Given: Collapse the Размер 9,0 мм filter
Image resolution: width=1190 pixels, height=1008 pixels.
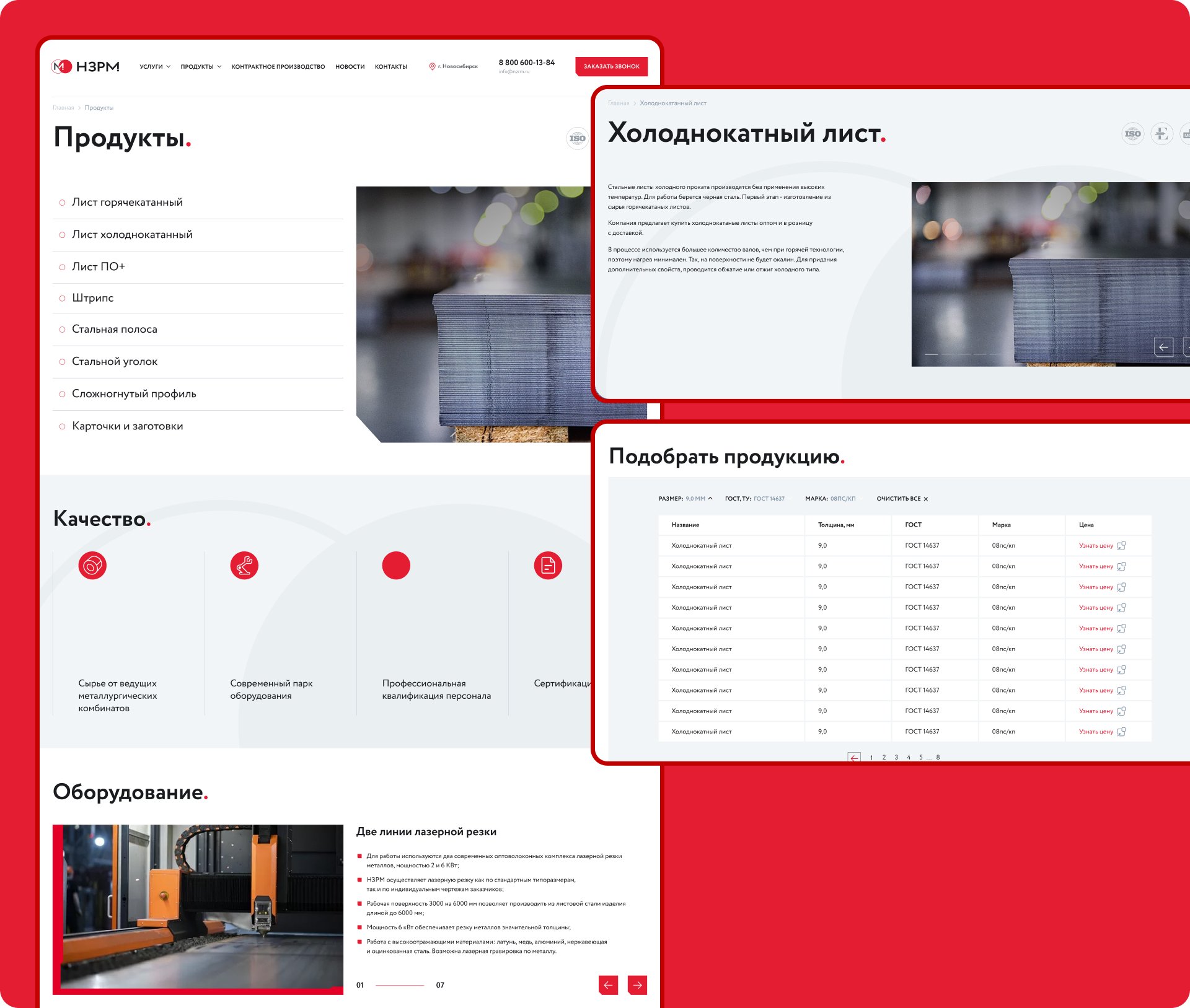Looking at the screenshot, I should [710, 498].
